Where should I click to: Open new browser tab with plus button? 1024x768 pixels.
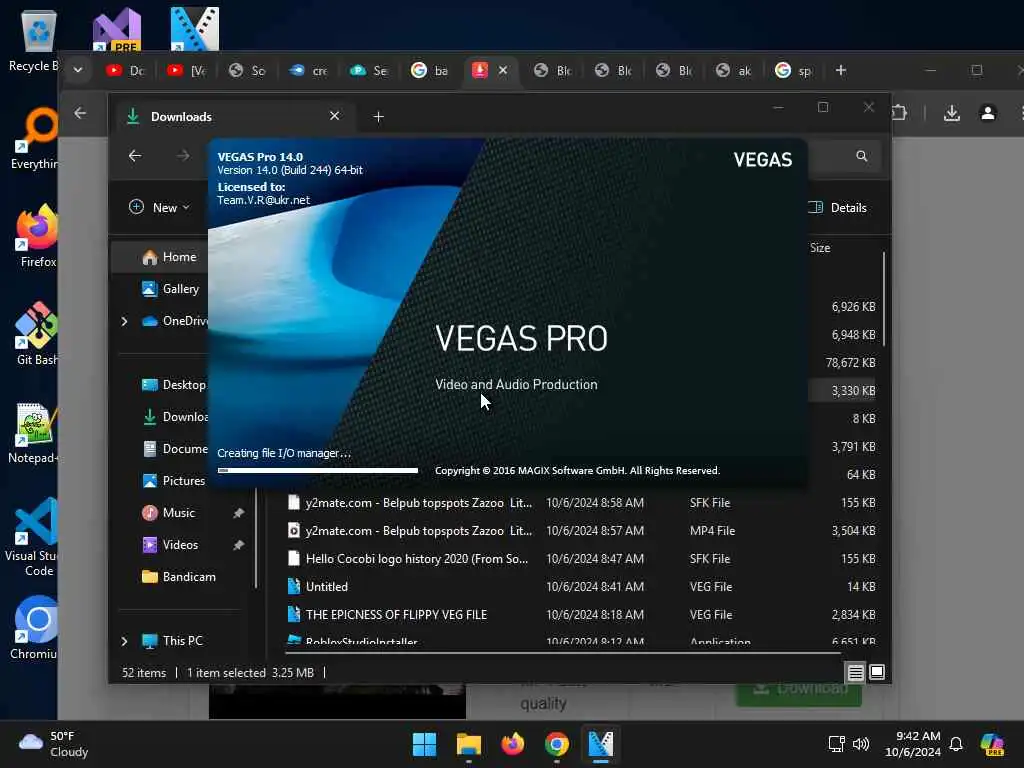click(841, 70)
